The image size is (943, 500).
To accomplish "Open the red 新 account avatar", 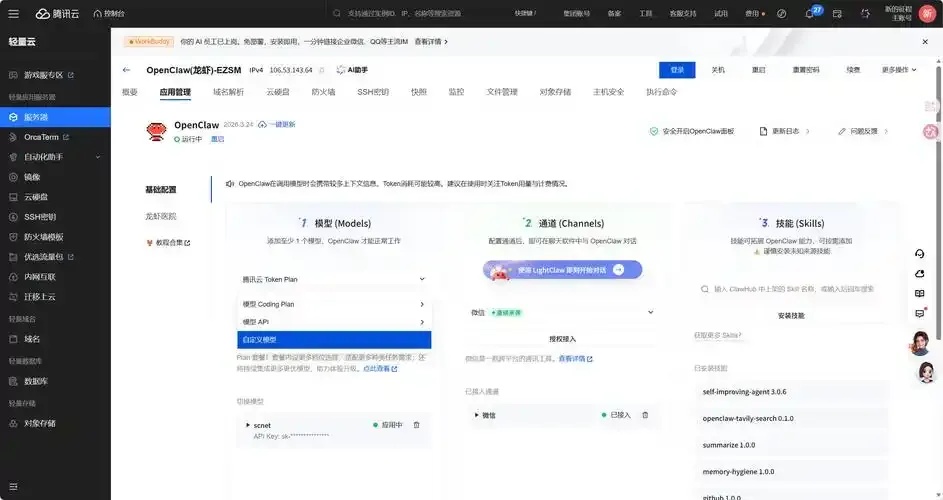I will point(928,13).
